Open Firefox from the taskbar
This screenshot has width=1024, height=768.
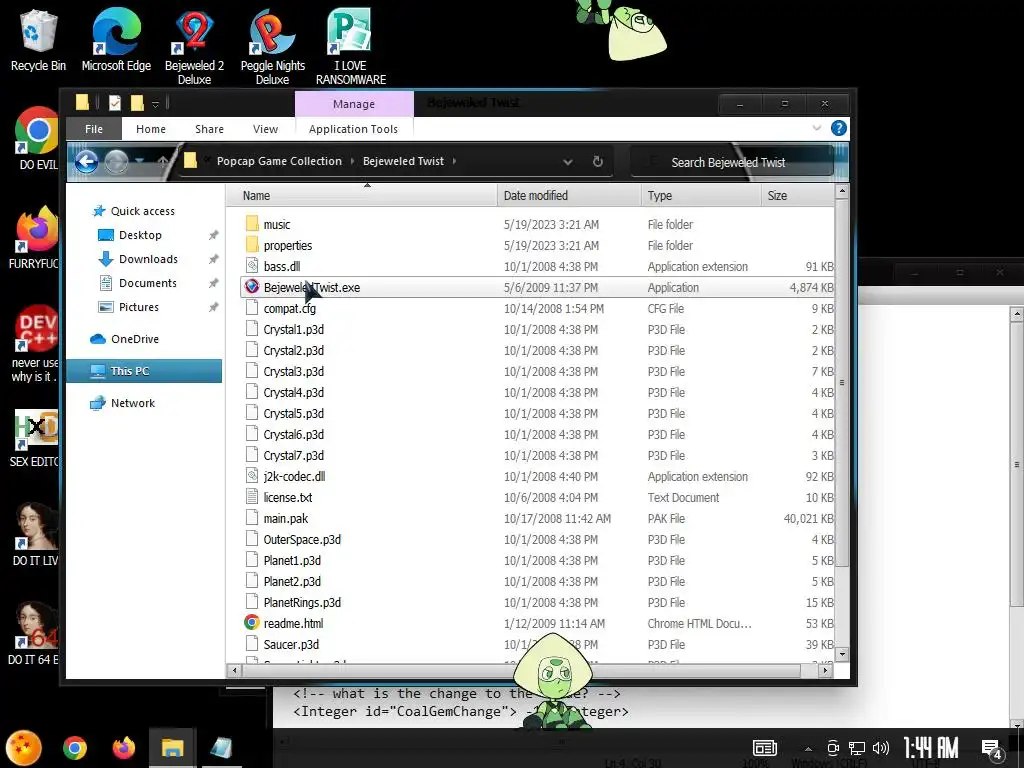point(123,748)
